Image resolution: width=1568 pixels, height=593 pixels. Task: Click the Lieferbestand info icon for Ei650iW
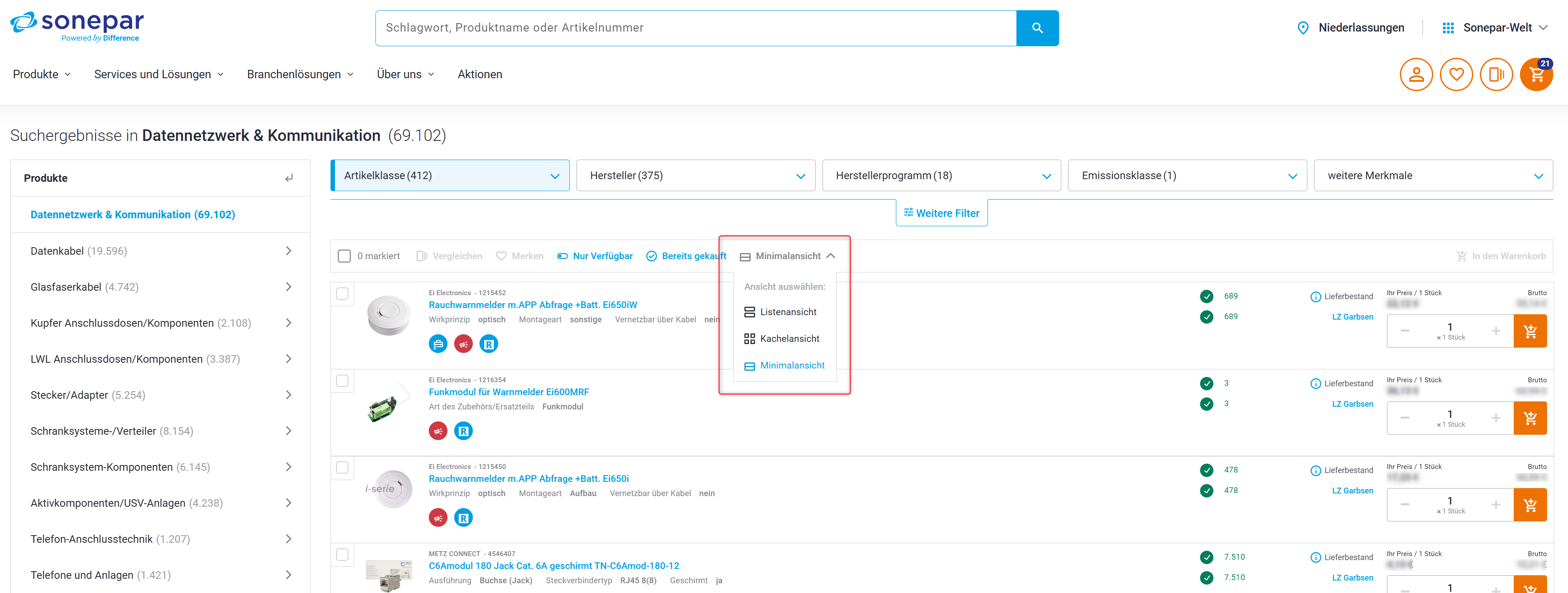(1315, 297)
